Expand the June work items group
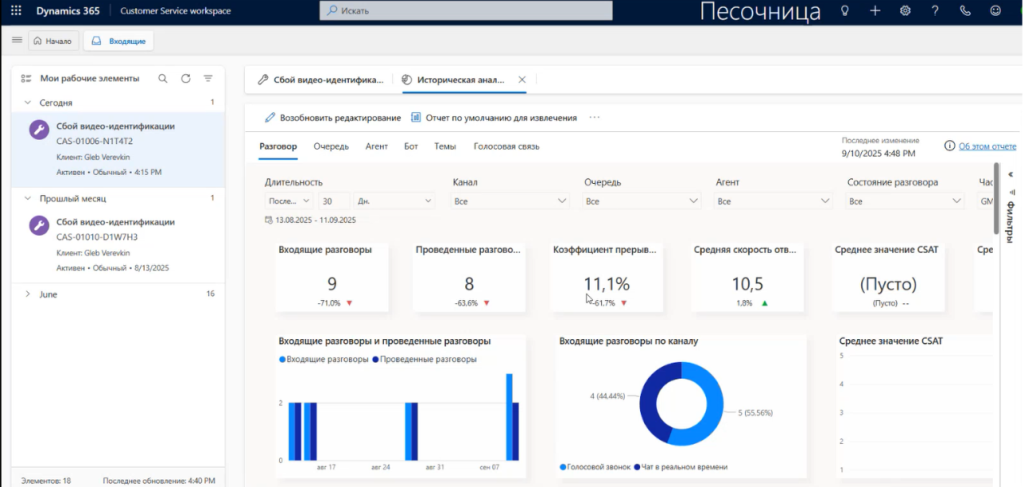Image resolution: width=1024 pixels, height=487 pixels. [x=27, y=294]
